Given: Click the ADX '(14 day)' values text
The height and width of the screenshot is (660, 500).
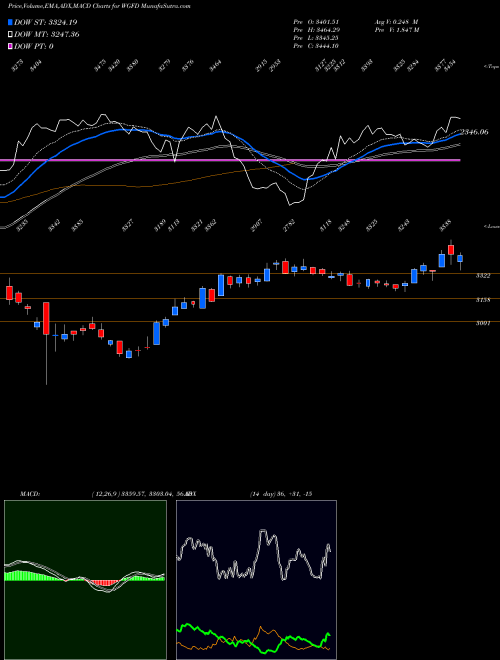Looking at the screenshot, I should (281, 494).
